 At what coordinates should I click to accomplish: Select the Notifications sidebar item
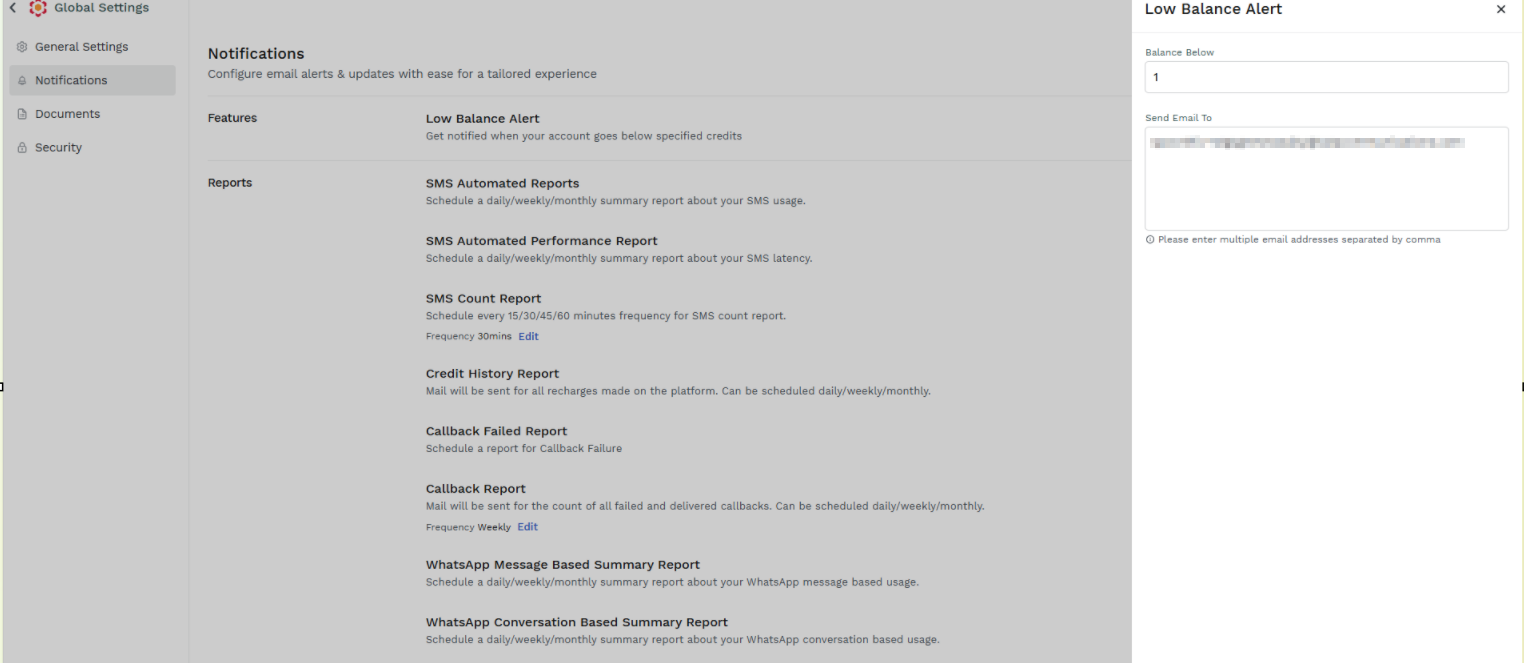[92, 81]
